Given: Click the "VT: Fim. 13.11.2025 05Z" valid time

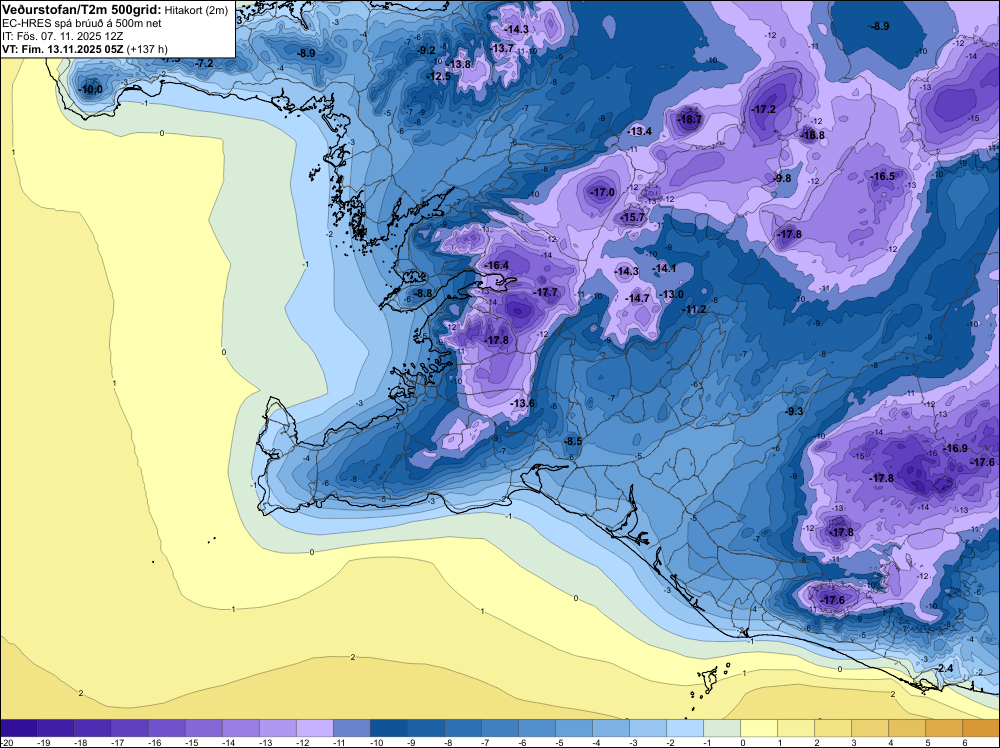Looking at the screenshot, I should coord(63,49).
